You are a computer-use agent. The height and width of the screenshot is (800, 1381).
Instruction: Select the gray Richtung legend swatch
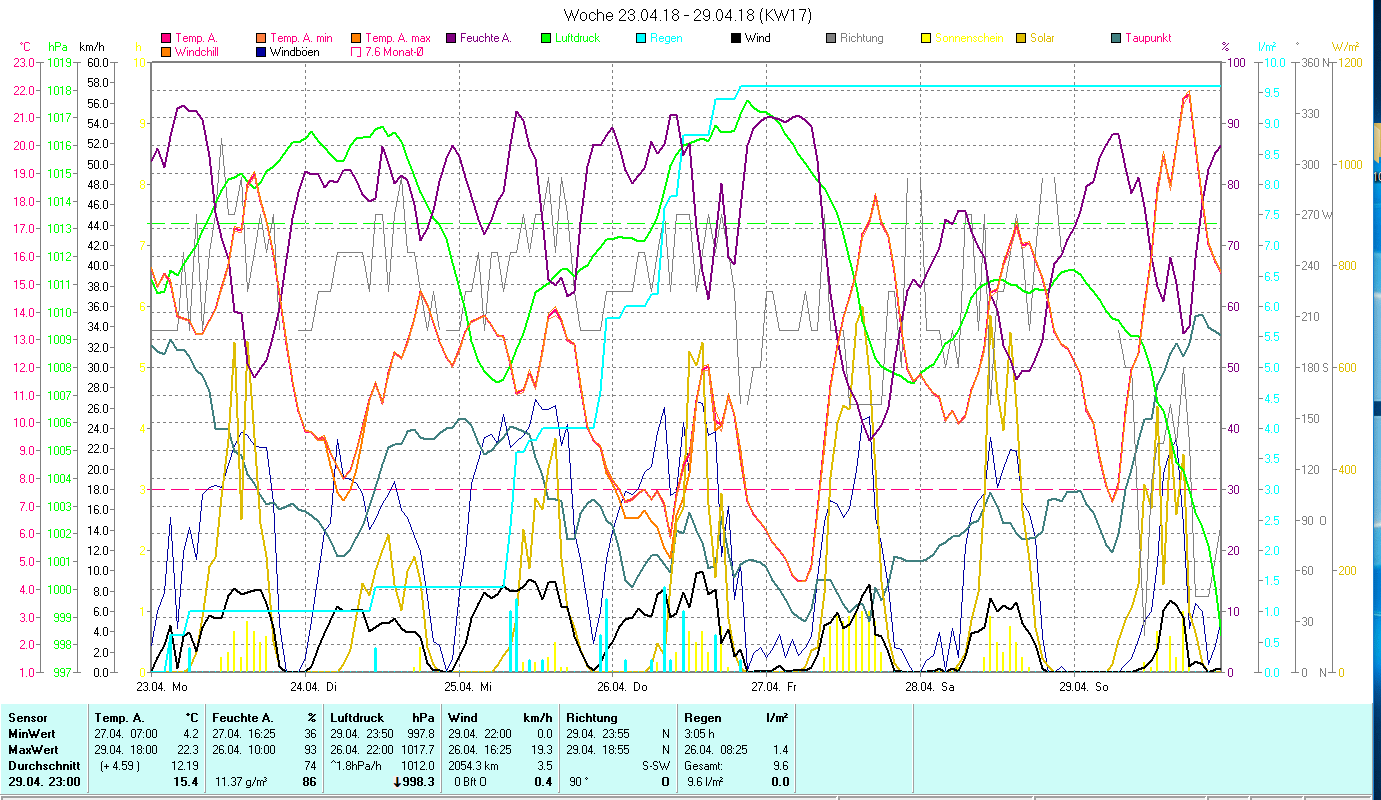[x=831, y=38]
